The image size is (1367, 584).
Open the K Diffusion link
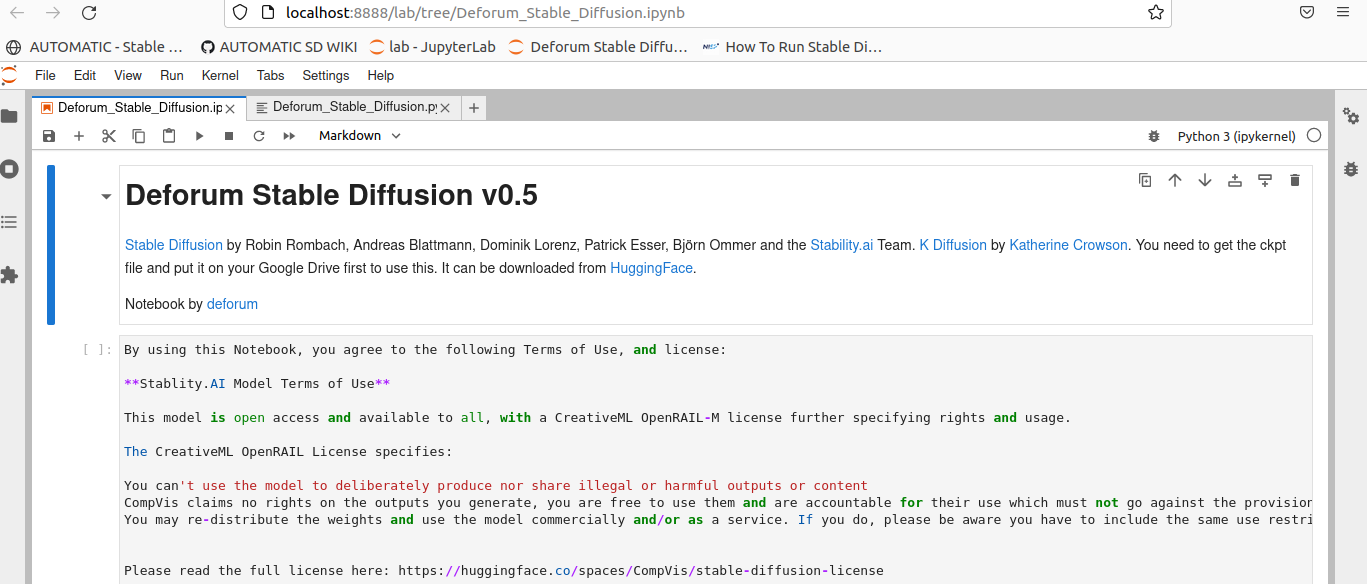coord(953,245)
